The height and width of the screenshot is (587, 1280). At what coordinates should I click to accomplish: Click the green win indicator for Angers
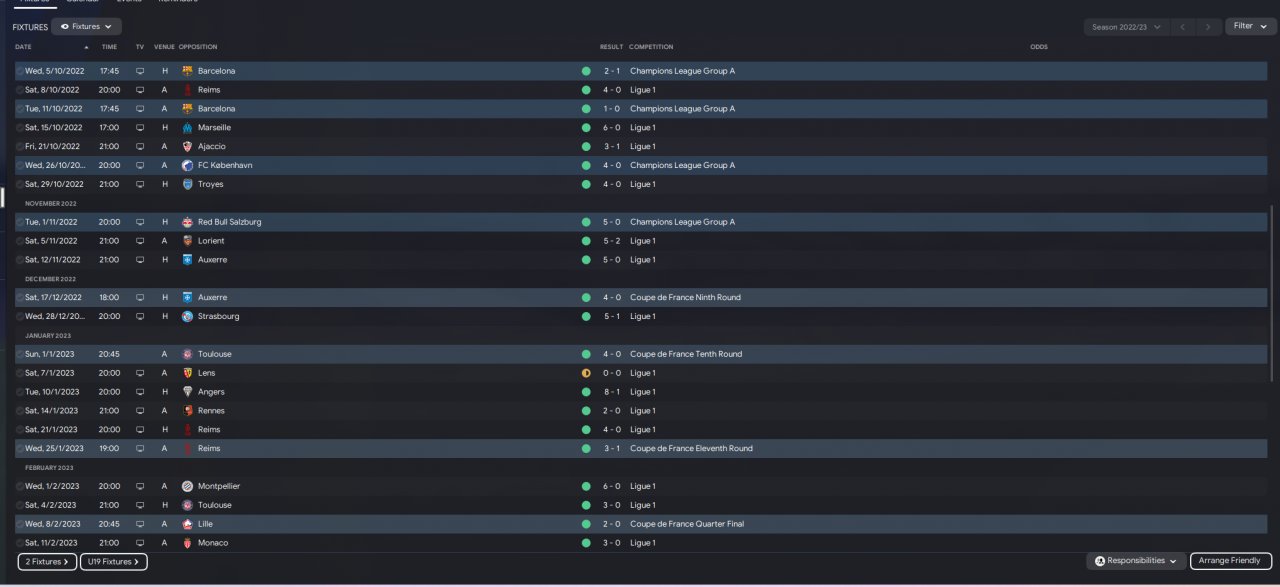(586, 392)
